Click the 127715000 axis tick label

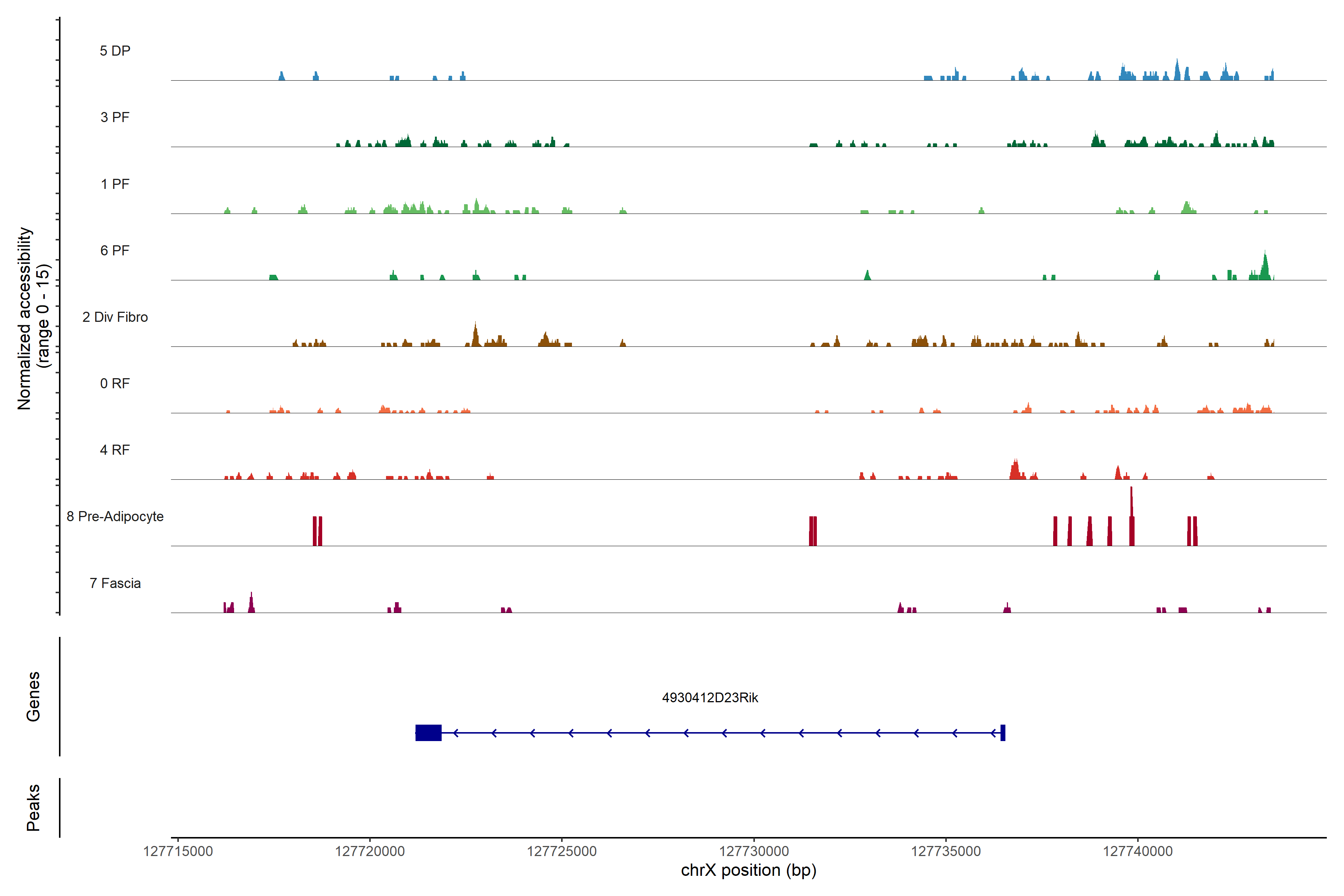coord(178,852)
